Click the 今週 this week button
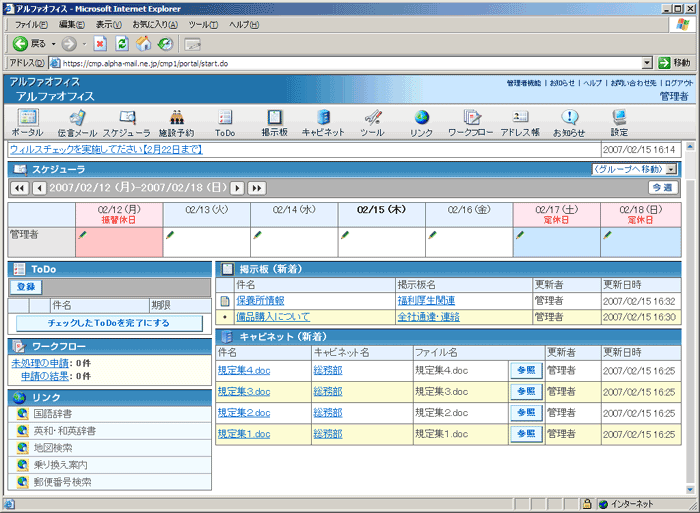700x513 pixels. click(663, 188)
